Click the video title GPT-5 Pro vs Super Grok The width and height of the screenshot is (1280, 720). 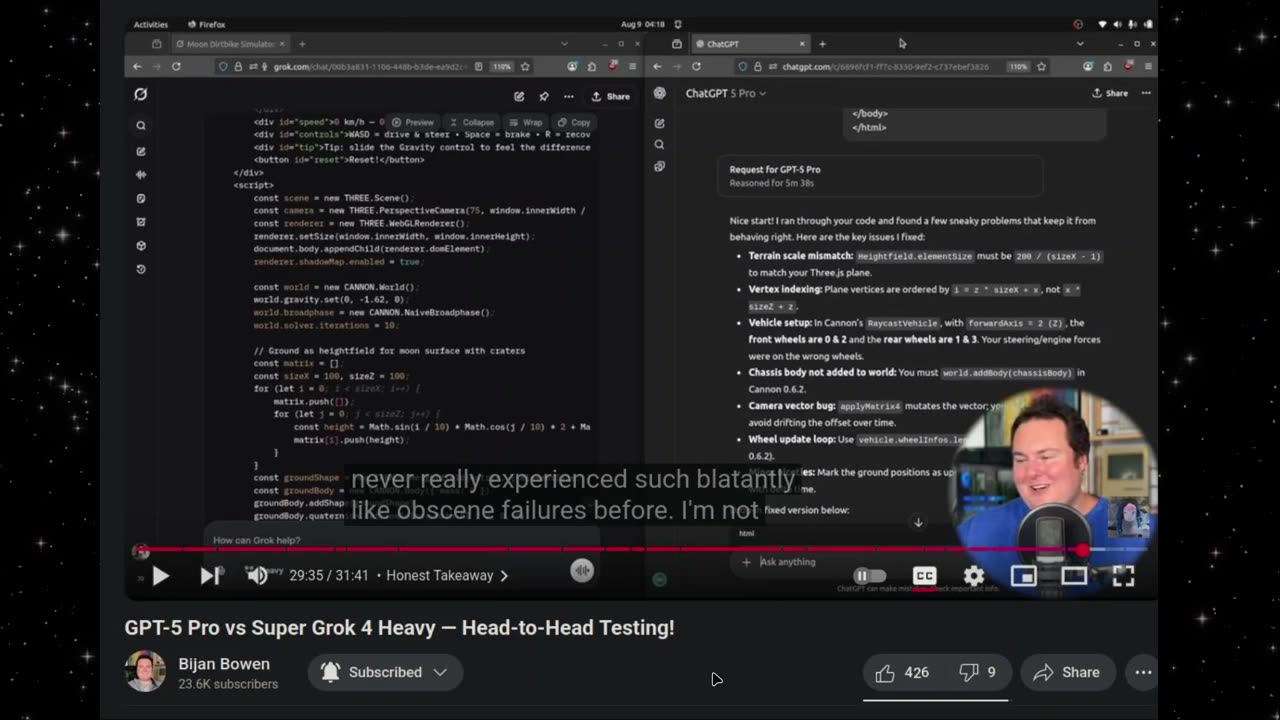coord(399,628)
